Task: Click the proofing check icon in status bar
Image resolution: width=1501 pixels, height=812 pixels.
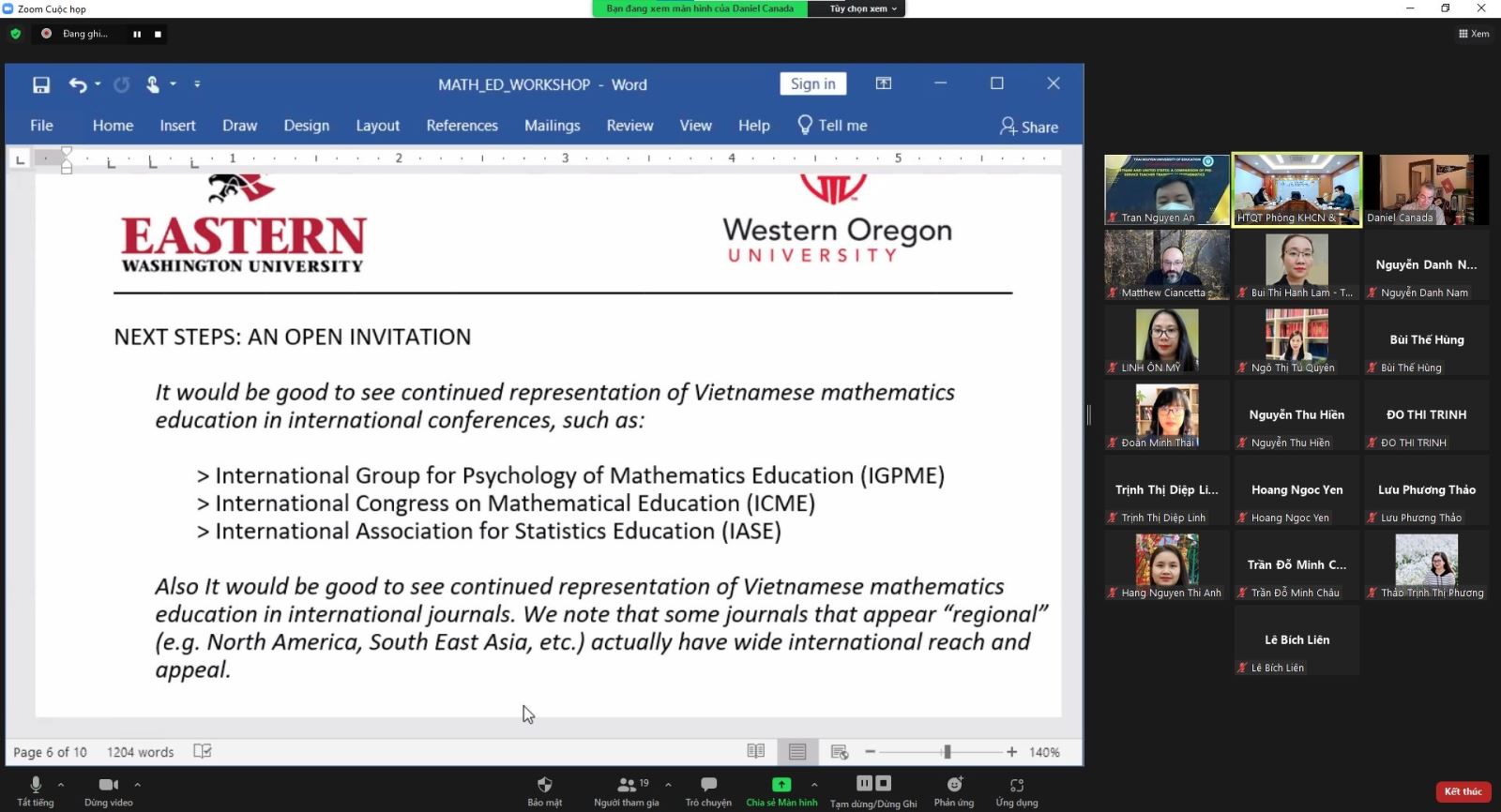Action: click(x=203, y=751)
